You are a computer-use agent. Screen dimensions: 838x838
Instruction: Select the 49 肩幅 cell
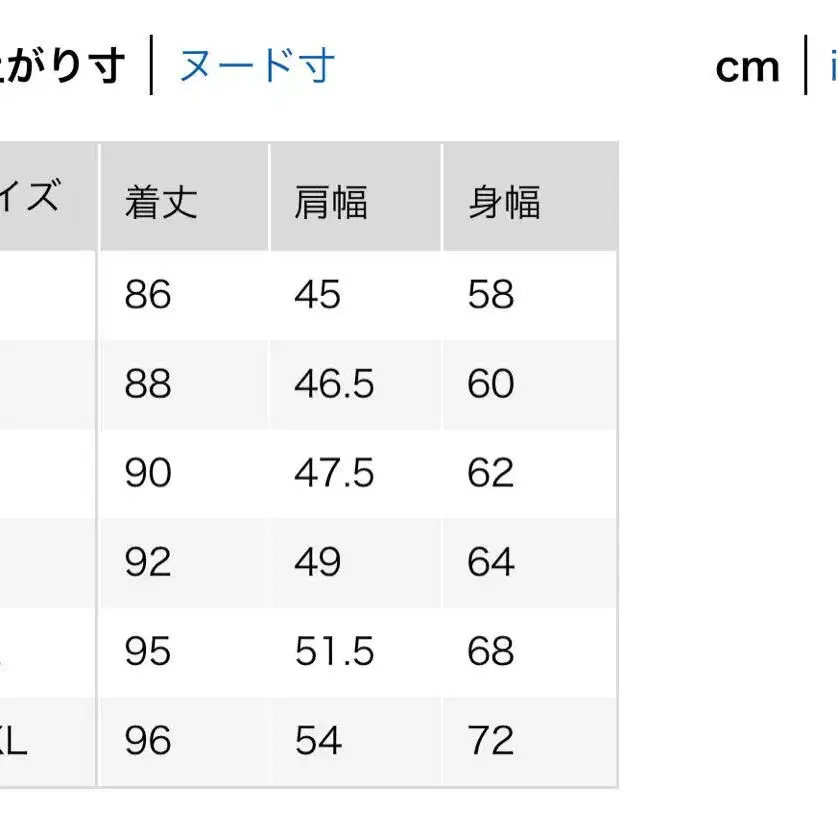click(318, 562)
